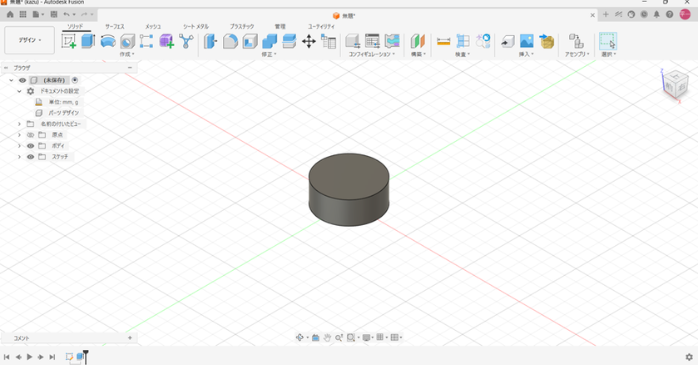Viewport: 698px width, 365px height.
Task: Expand the 原点 folder
Action: pos(19,135)
